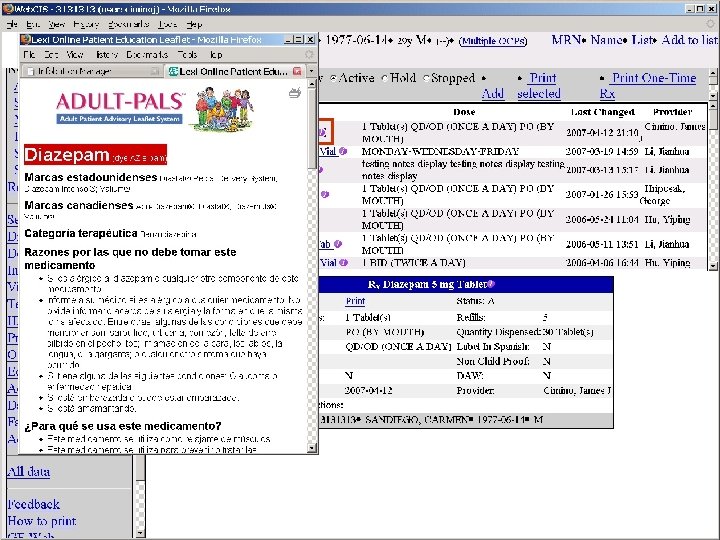The height and width of the screenshot is (540, 720).
Task: Open the View menu in the leaflet window
Action: tap(74, 55)
